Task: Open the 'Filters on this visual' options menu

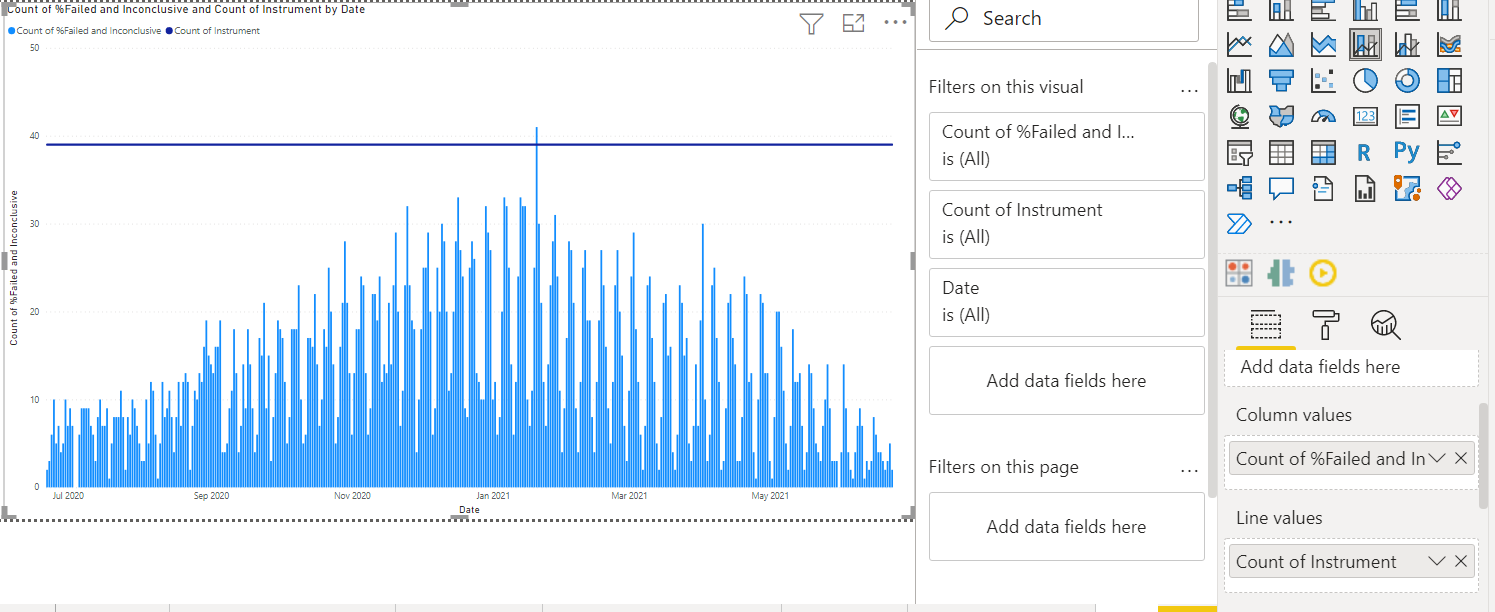Action: point(1189,90)
